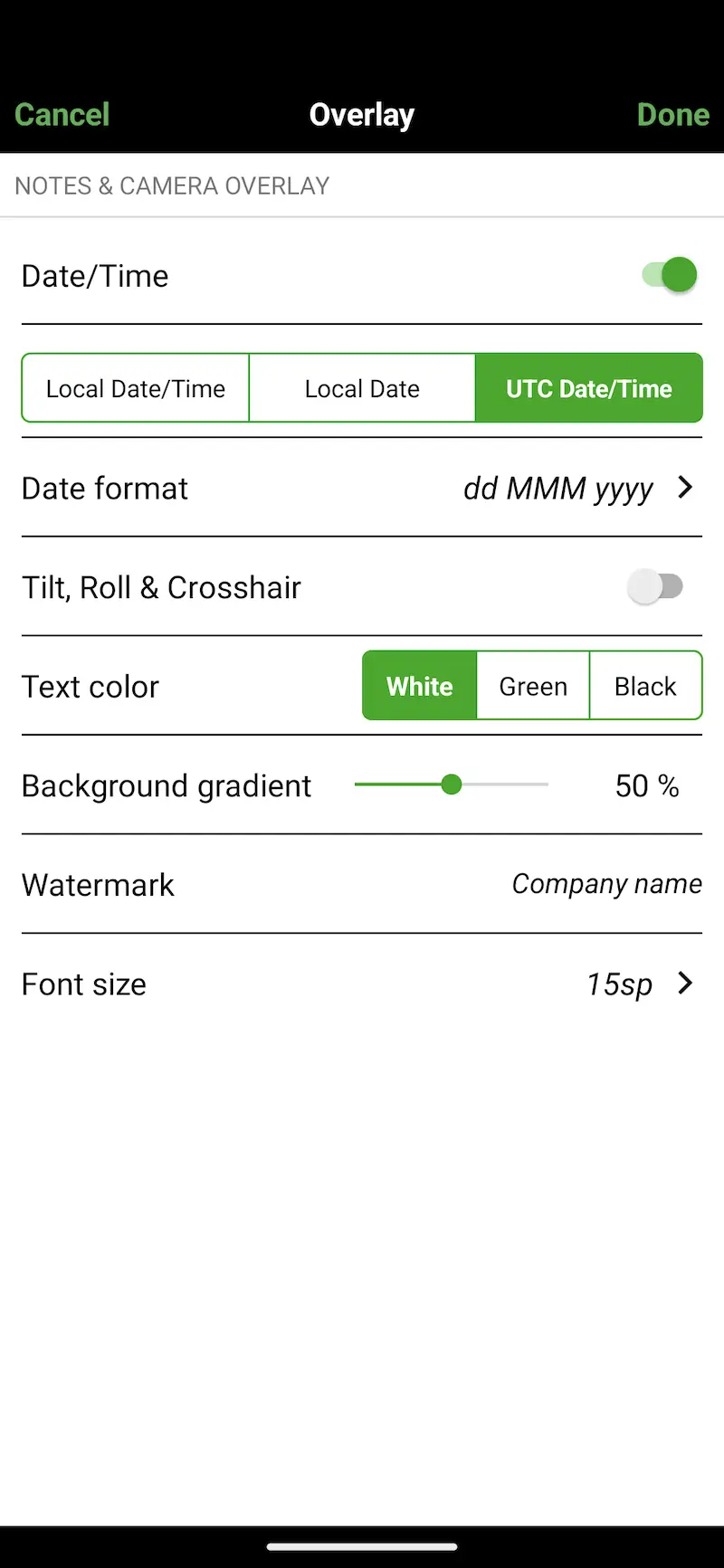Switch to the Local Date option
Screen dimensions: 724x1568
click(x=362, y=388)
